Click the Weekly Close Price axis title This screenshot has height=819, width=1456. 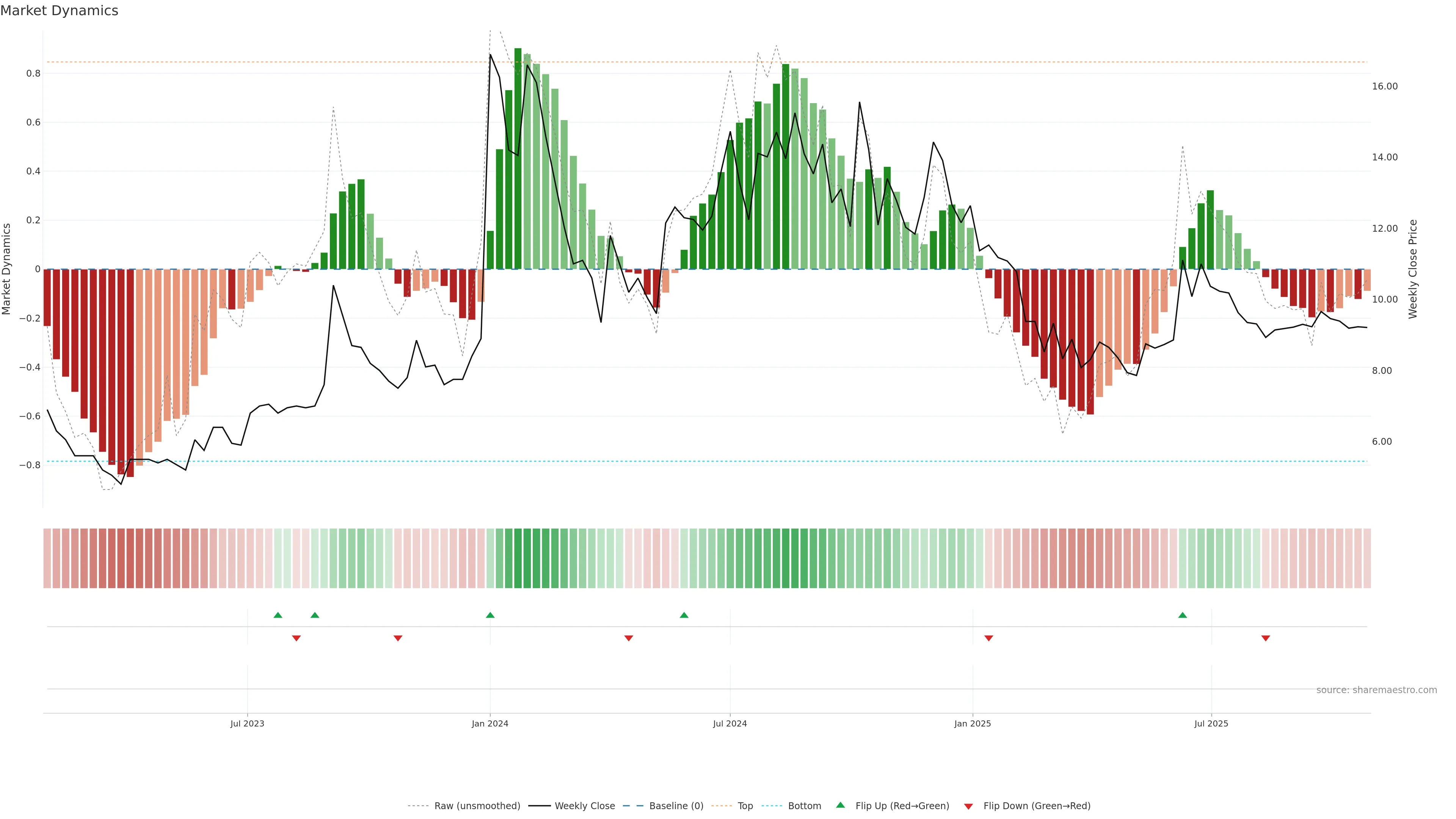coord(1412,269)
